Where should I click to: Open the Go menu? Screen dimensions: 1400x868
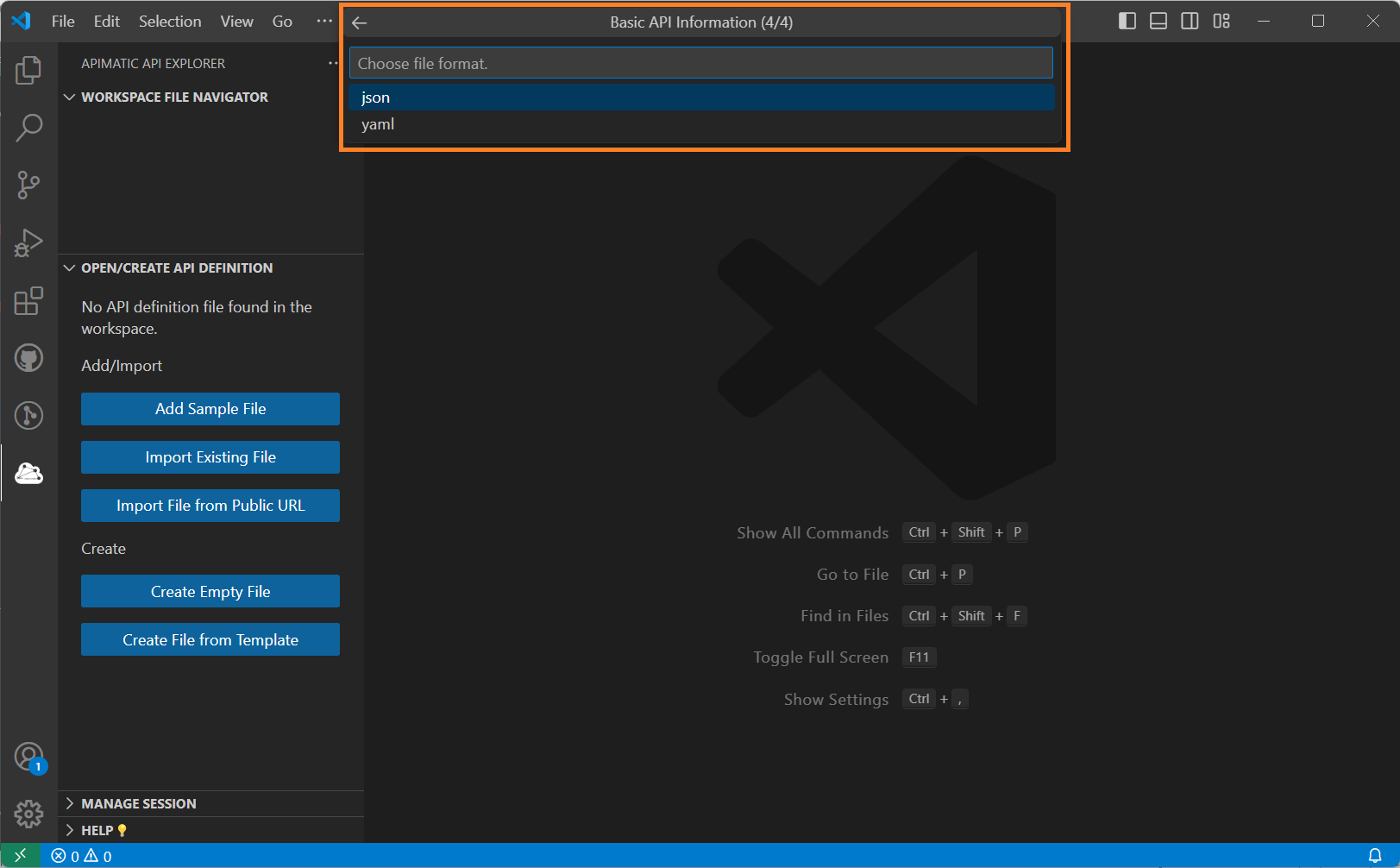click(282, 21)
